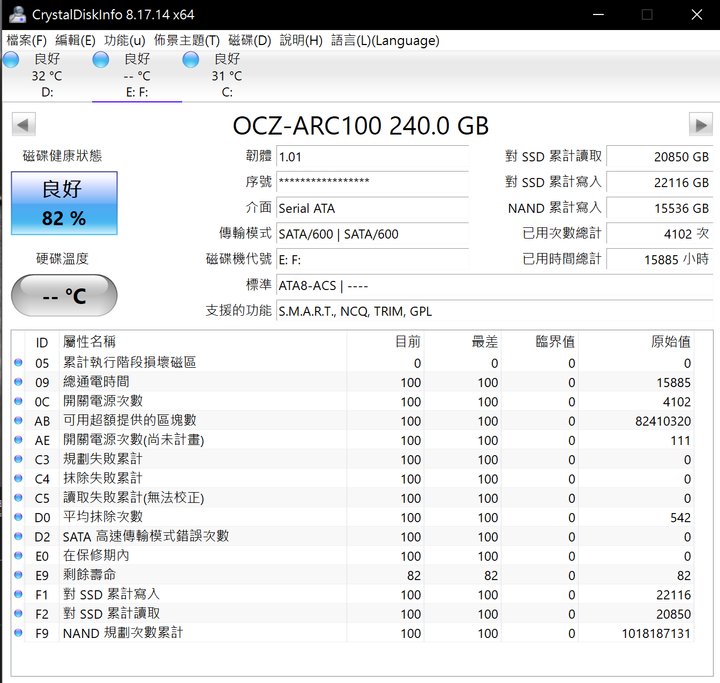The image size is (720, 683).
Task: Click status dot for attribute 0C row
Action: pyautogui.click(x=18, y=401)
